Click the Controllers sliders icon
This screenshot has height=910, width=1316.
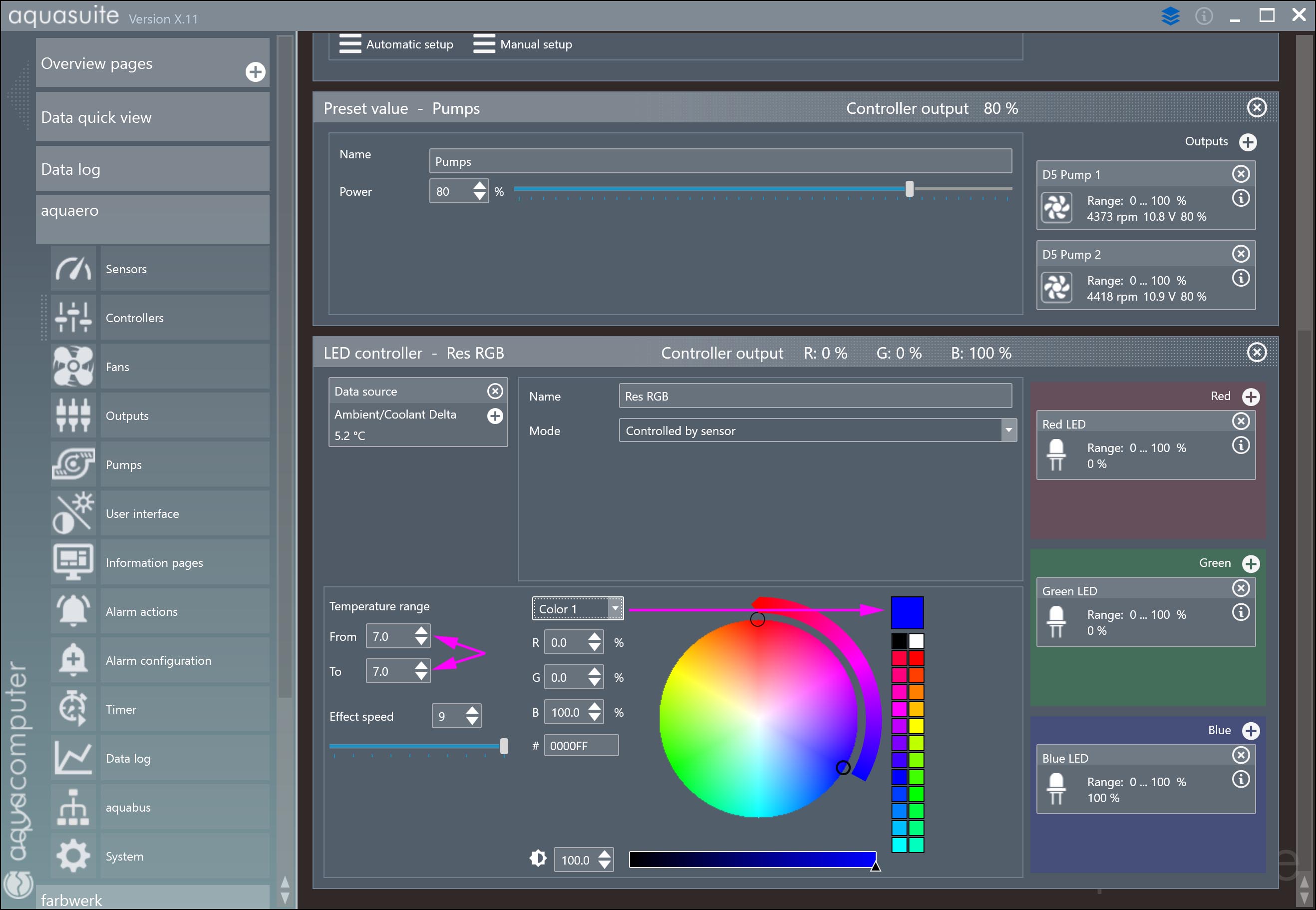(73, 318)
